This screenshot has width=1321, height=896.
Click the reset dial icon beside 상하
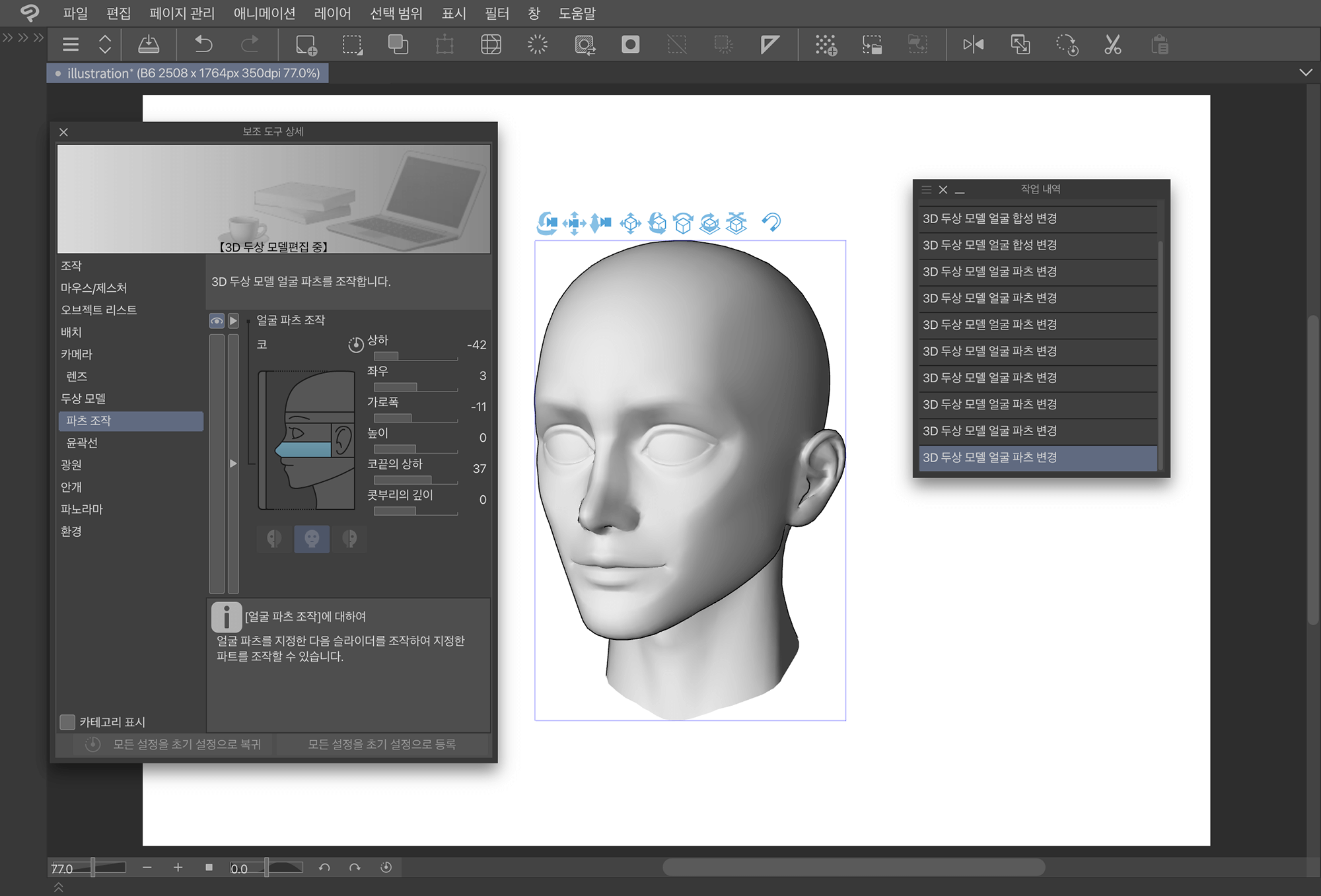coord(355,344)
